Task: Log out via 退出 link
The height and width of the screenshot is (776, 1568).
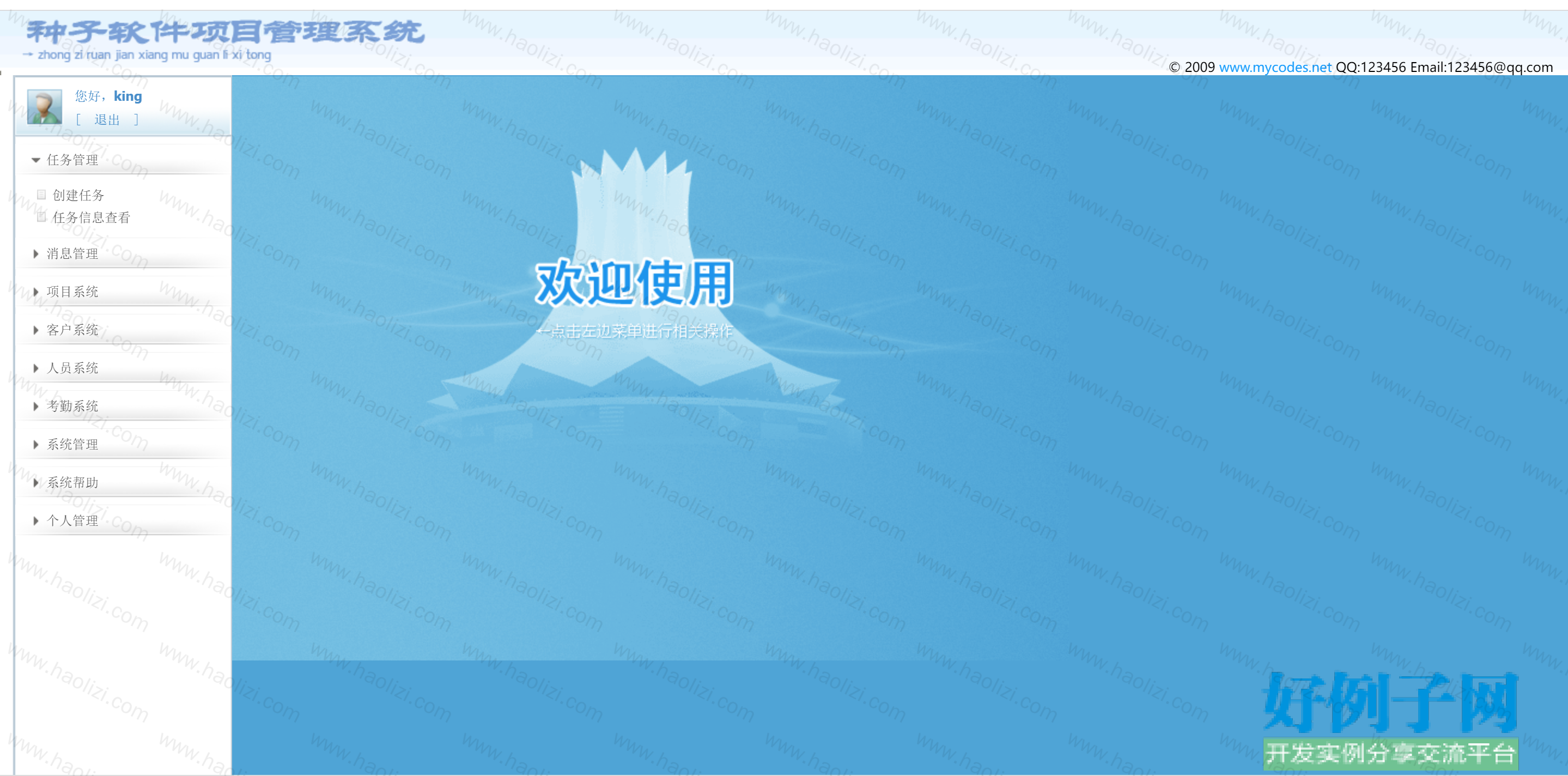Action: point(107,120)
